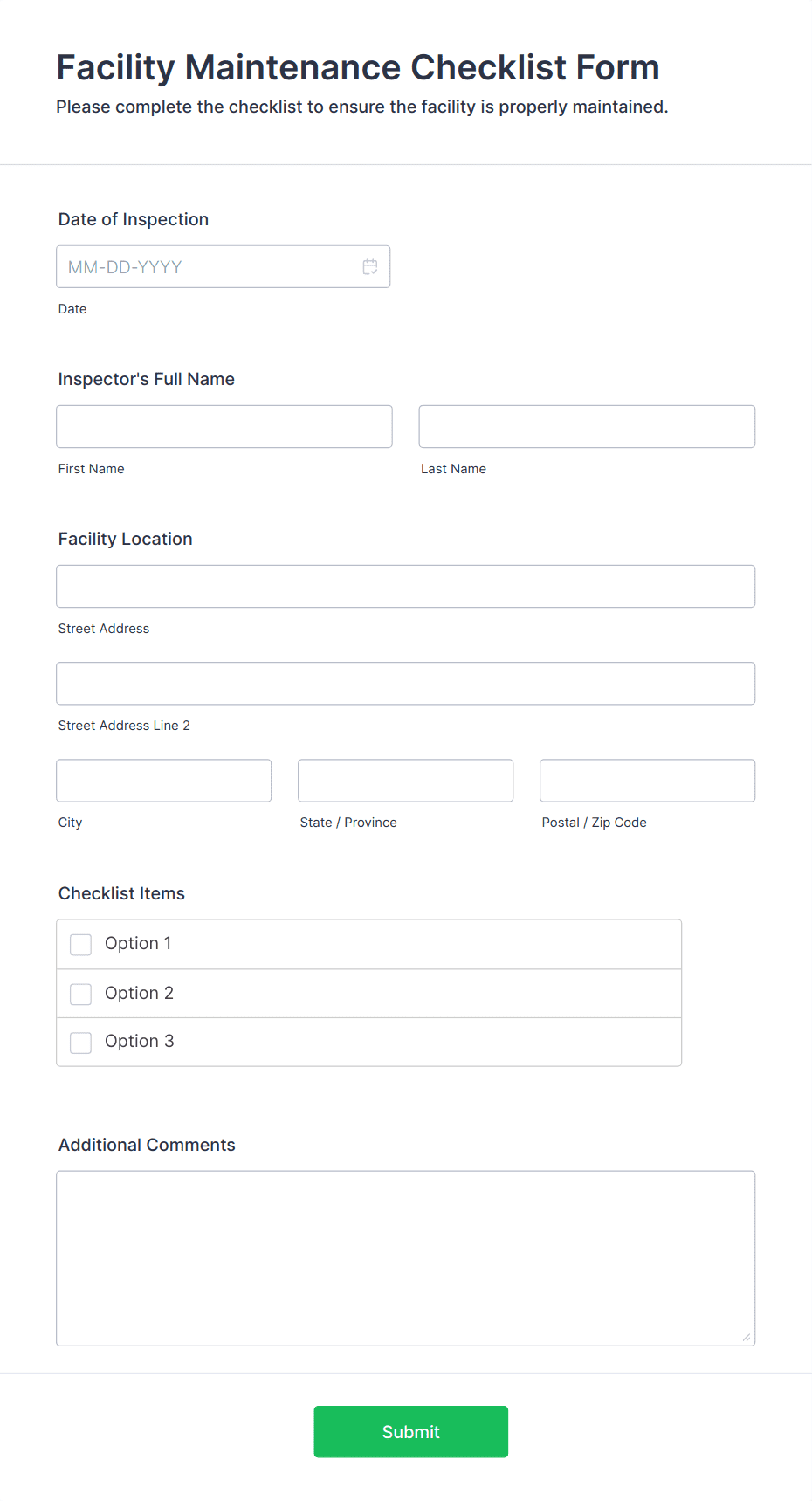Click the Option 3 label text
812x1501 pixels.
point(140,1042)
